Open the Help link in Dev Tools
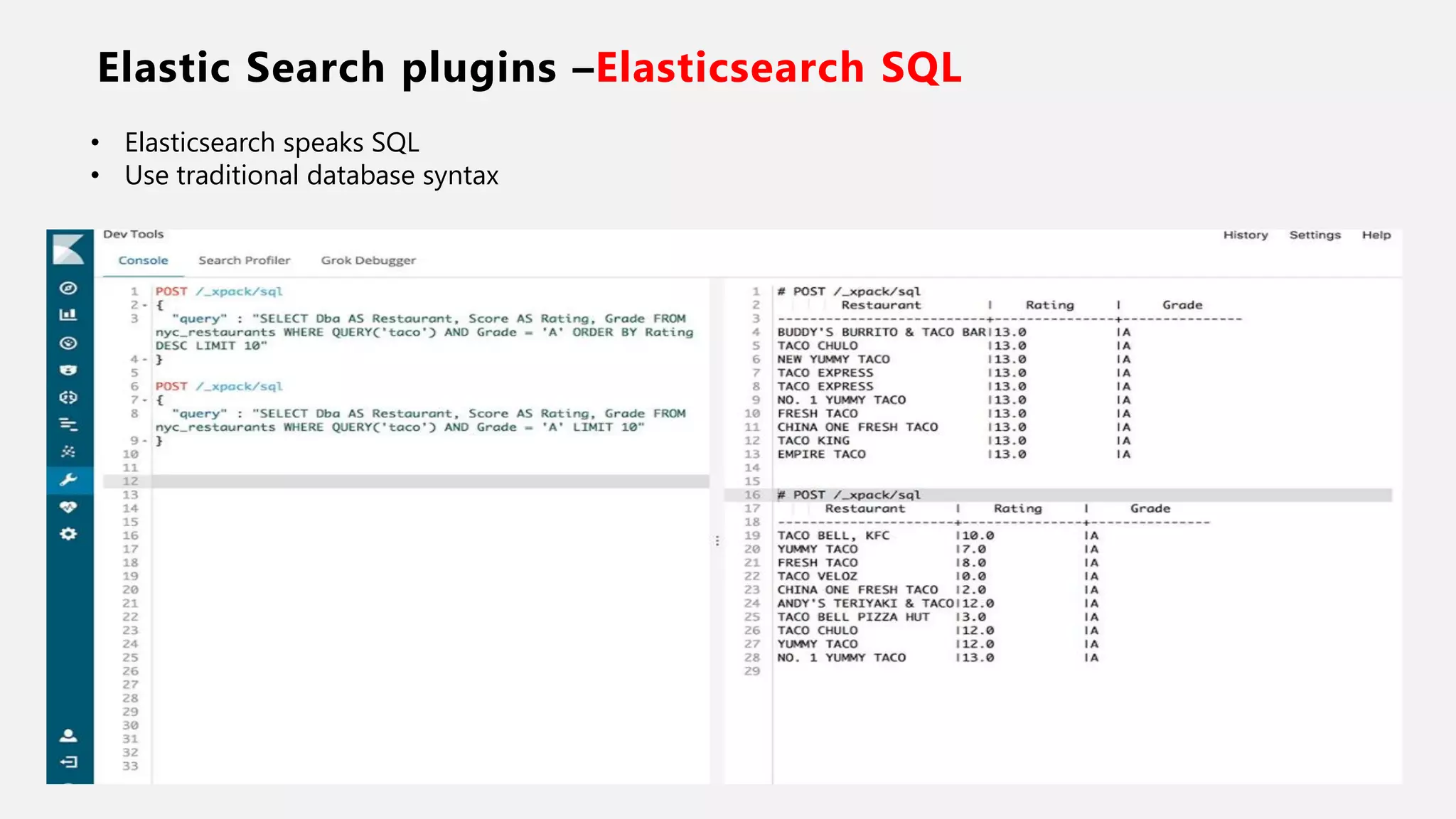This screenshot has height=819, width=1456. pos(1376,235)
